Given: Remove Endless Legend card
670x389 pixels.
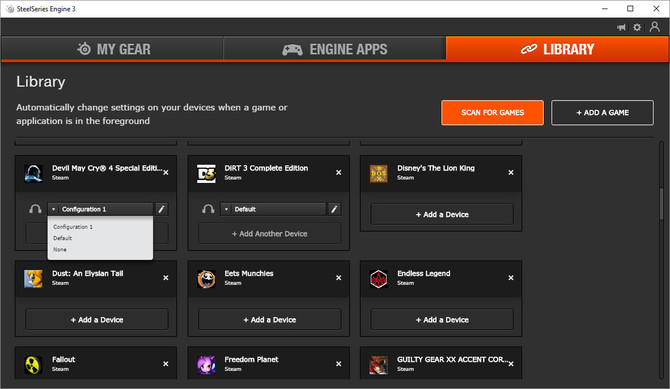Looking at the screenshot, I should pyautogui.click(x=511, y=277).
